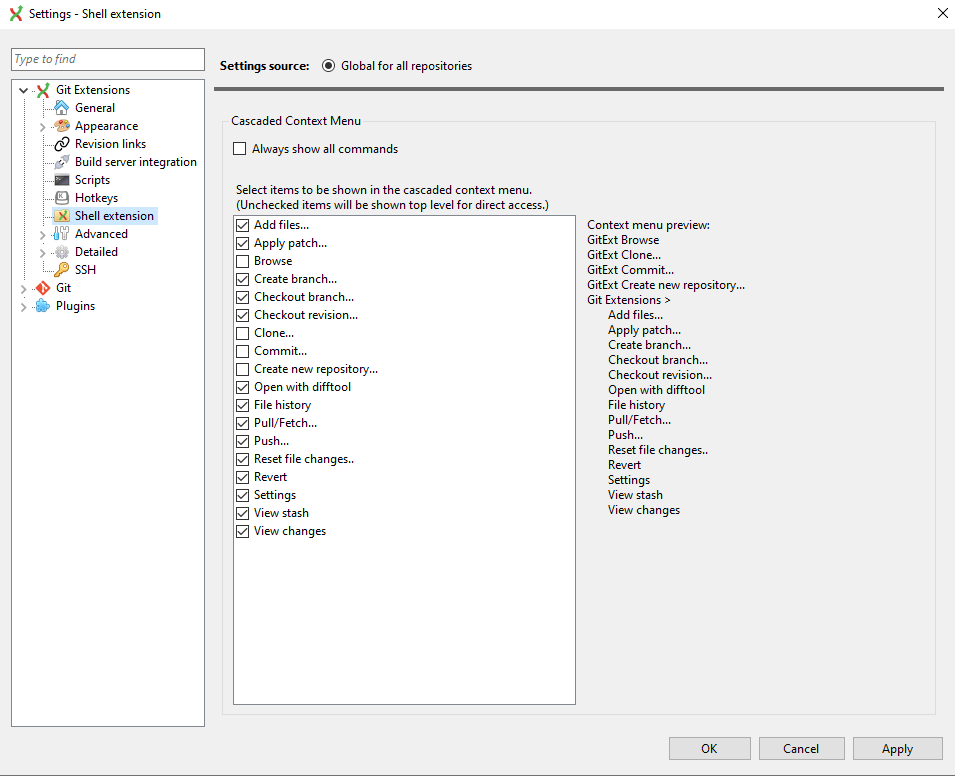
Task: Uncheck the Pull/Fetch... checkbox
Action: [x=242, y=423]
